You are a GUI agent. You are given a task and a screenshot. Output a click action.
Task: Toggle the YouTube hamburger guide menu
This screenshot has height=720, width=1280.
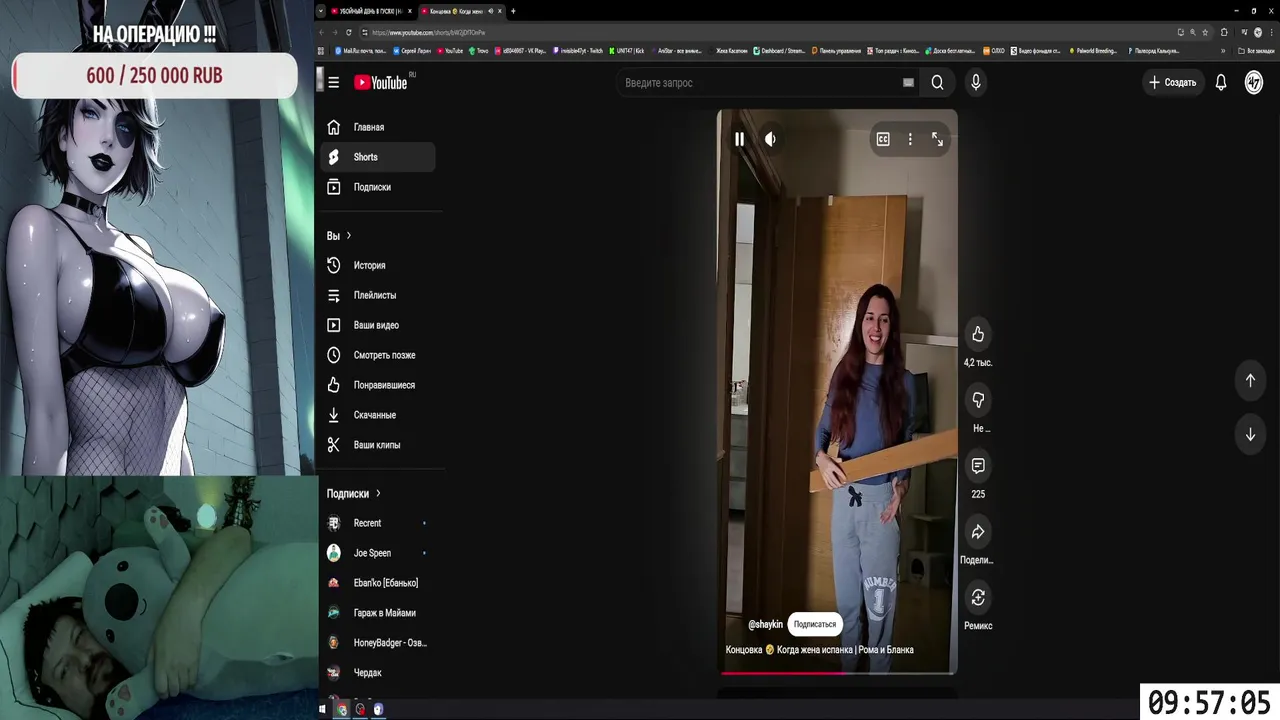click(x=334, y=83)
